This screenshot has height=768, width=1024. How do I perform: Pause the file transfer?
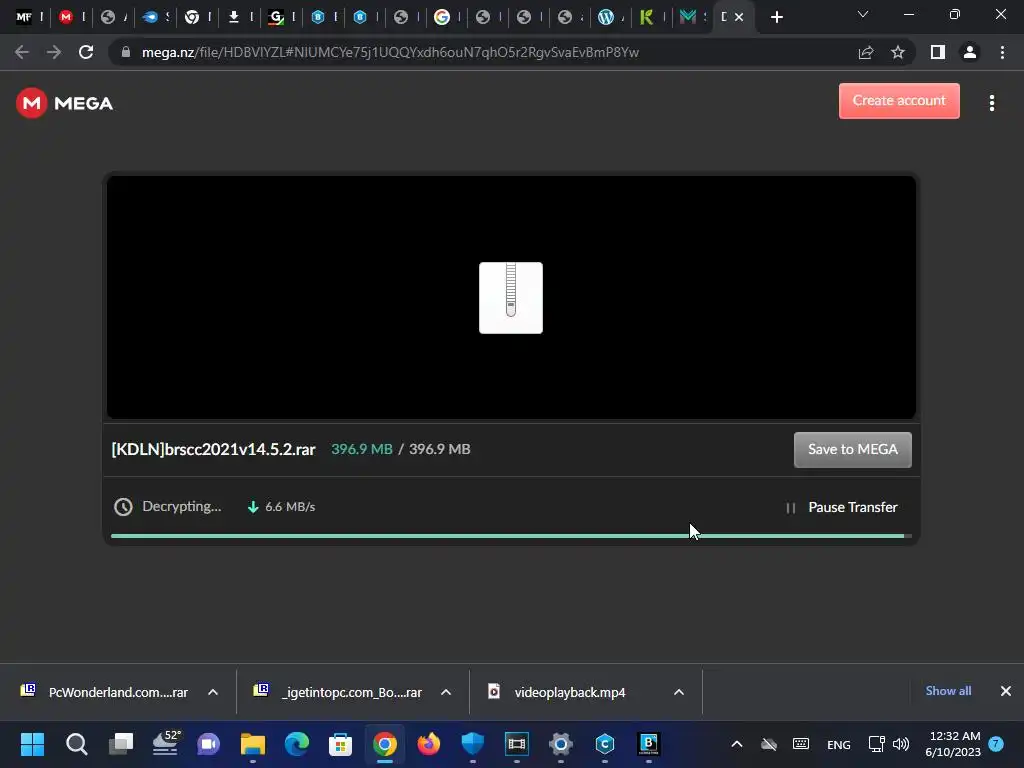841,507
